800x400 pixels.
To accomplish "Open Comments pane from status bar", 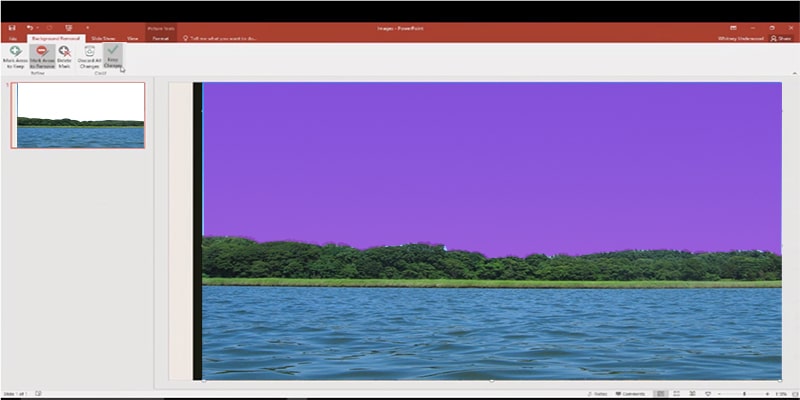I will (630, 394).
